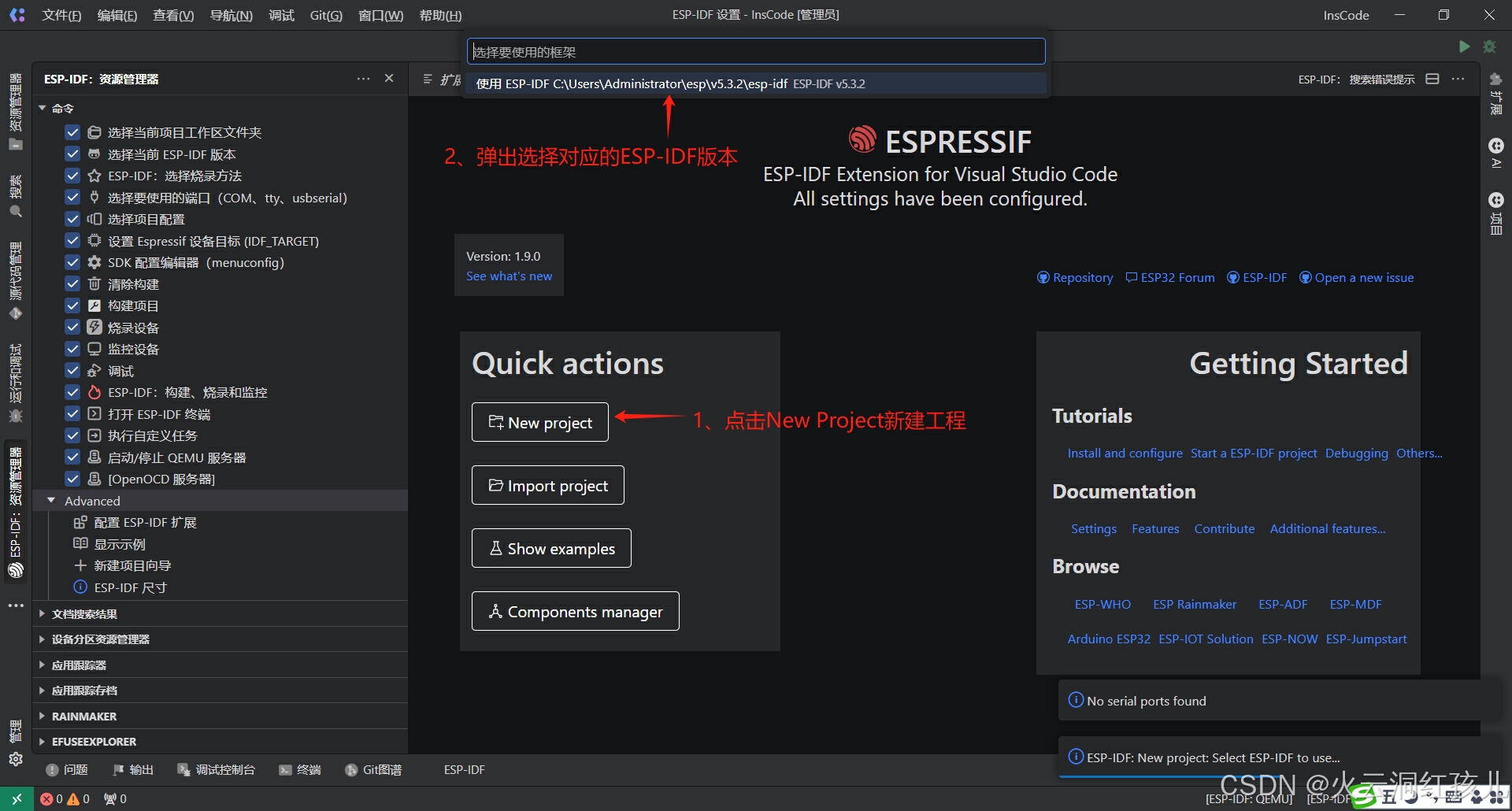Click the port plug icon

[x=94, y=197]
